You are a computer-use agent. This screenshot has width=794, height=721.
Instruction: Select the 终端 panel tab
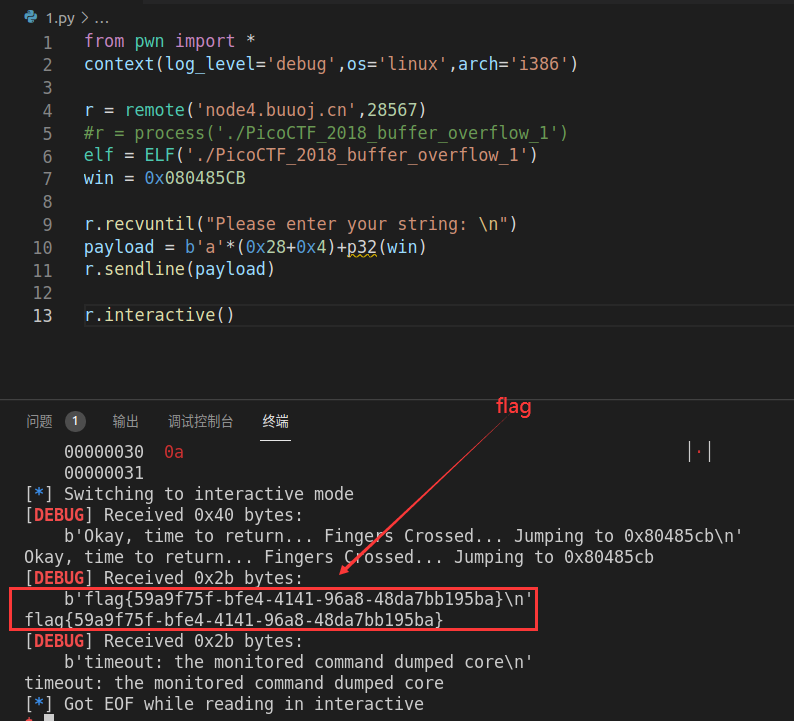coord(275,421)
